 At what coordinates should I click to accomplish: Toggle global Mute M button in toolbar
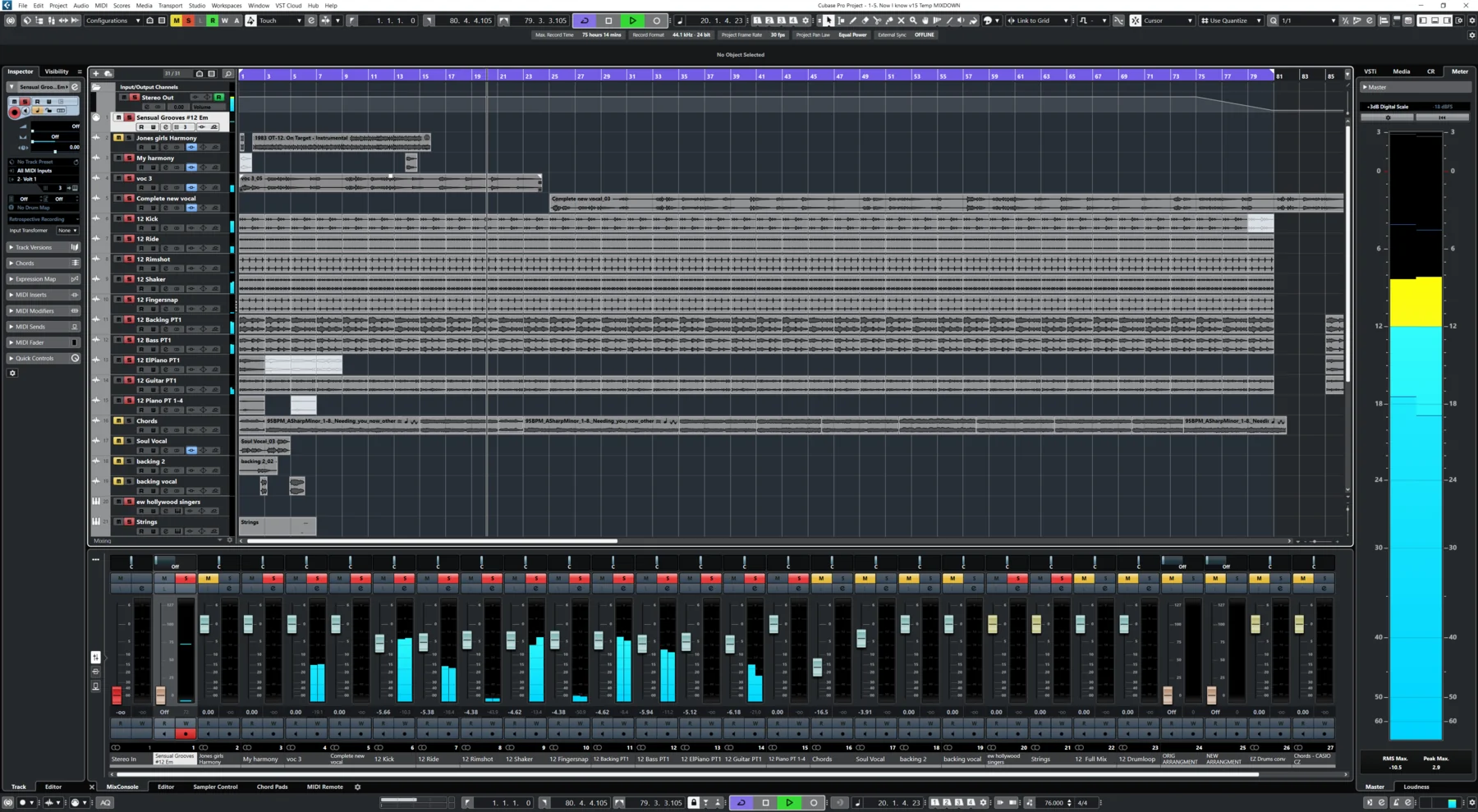coord(176,21)
